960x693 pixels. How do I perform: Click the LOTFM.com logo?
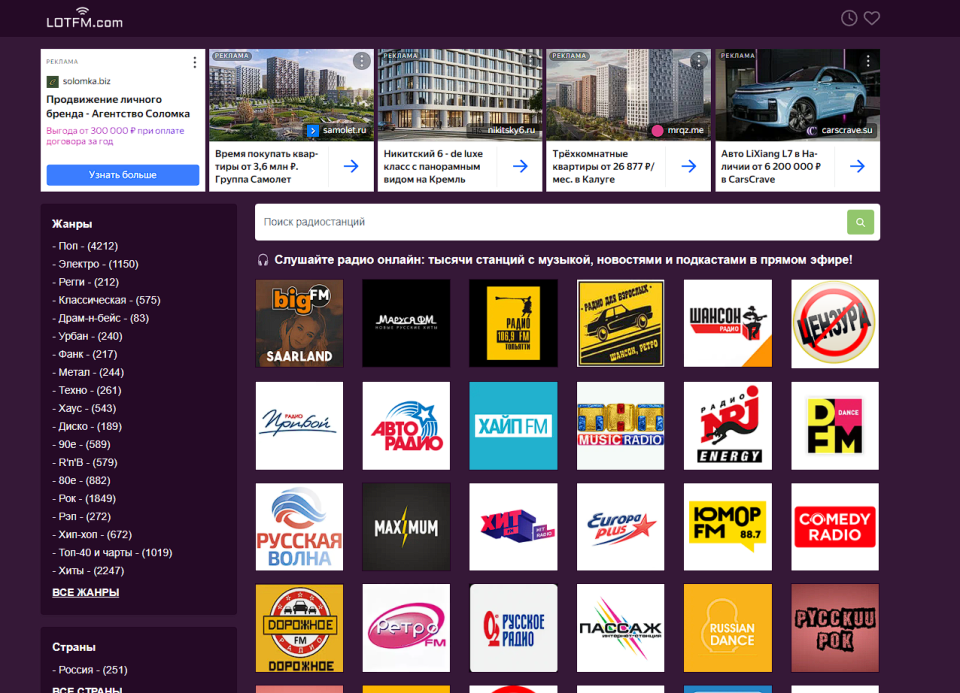[84, 18]
